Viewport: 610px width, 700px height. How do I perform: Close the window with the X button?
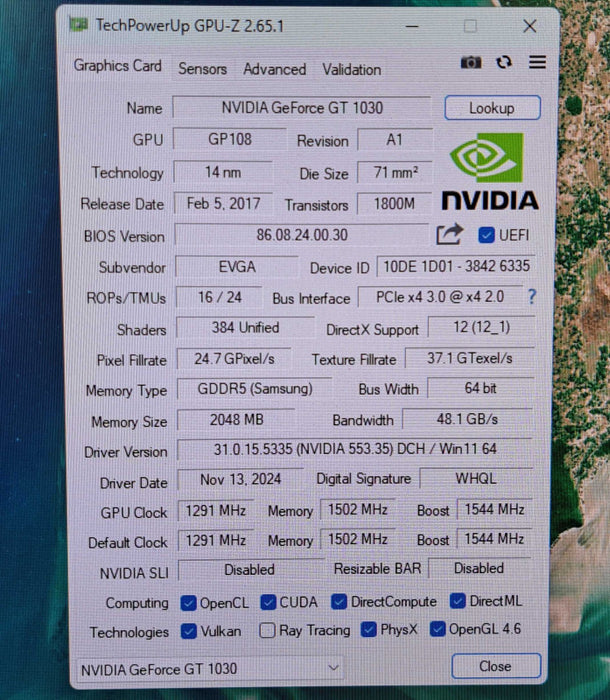click(530, 26)
